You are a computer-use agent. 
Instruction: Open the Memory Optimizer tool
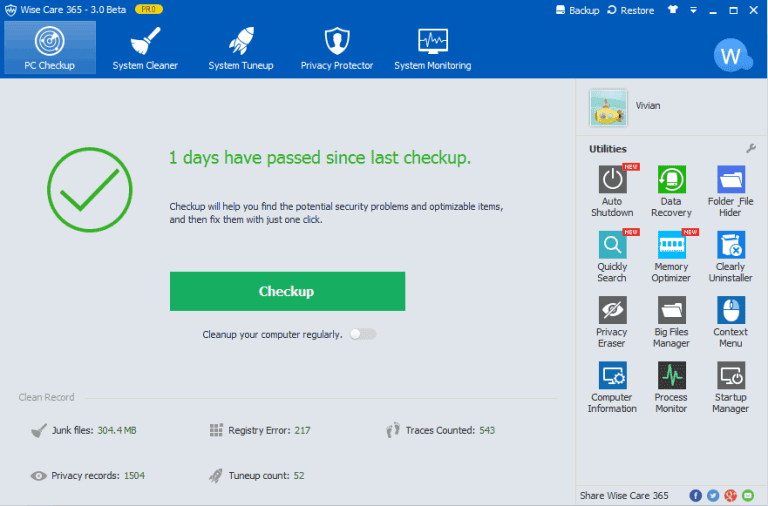pos(671,256)
